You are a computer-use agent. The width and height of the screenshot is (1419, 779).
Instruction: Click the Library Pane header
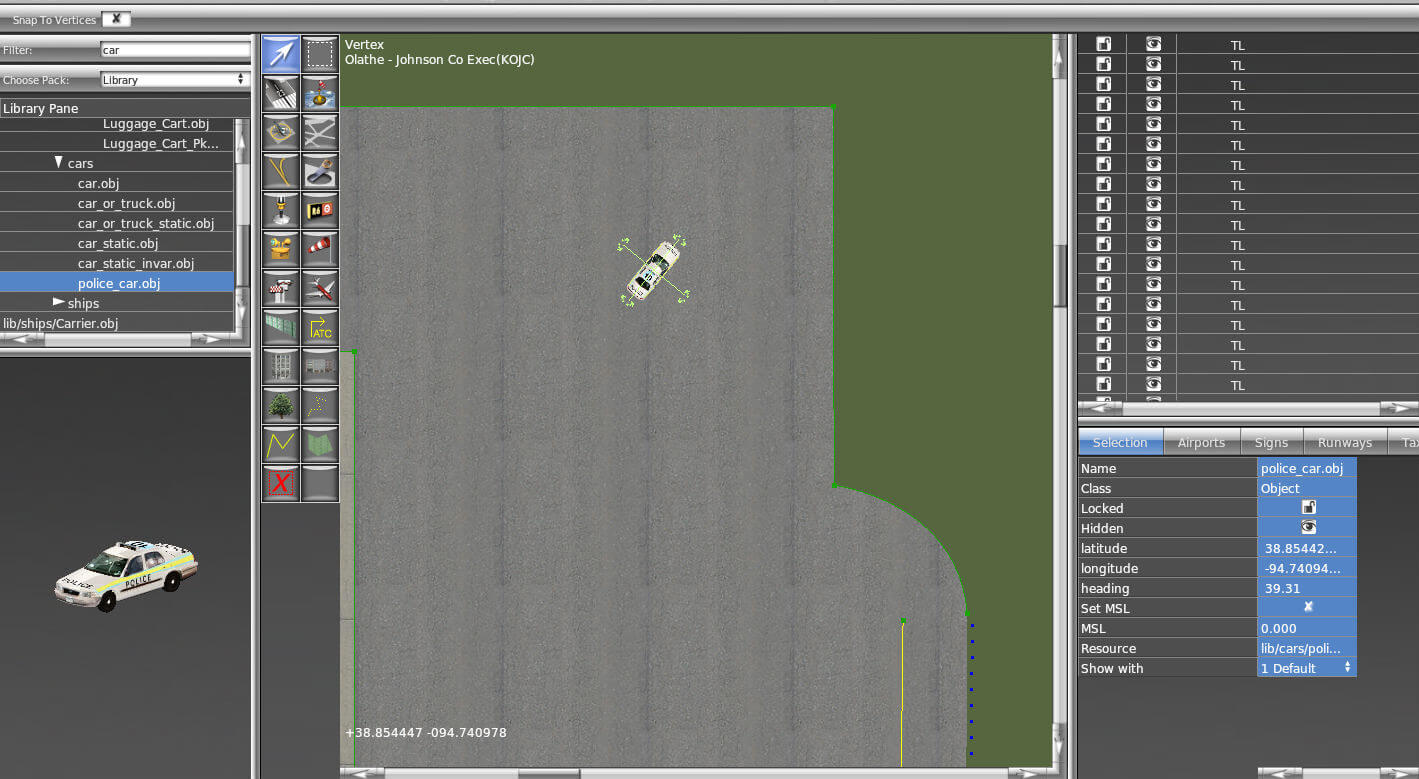coord(125,108)
